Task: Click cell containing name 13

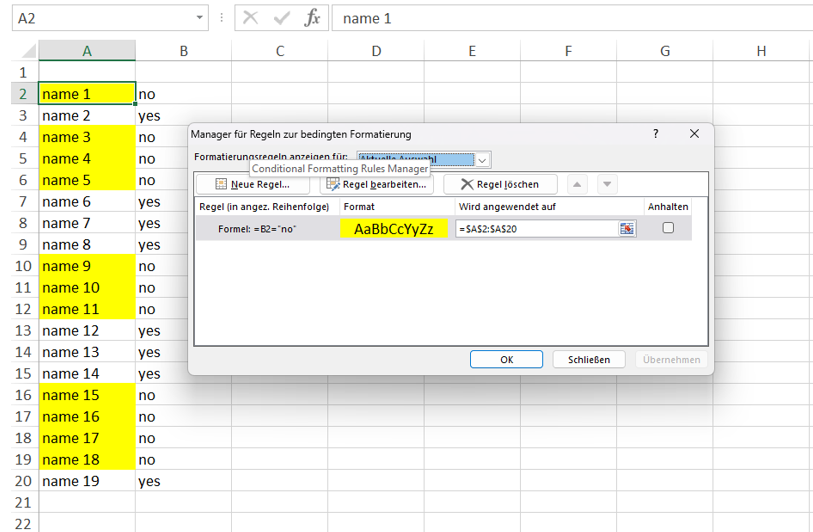Action: click(x=87, y=352)
